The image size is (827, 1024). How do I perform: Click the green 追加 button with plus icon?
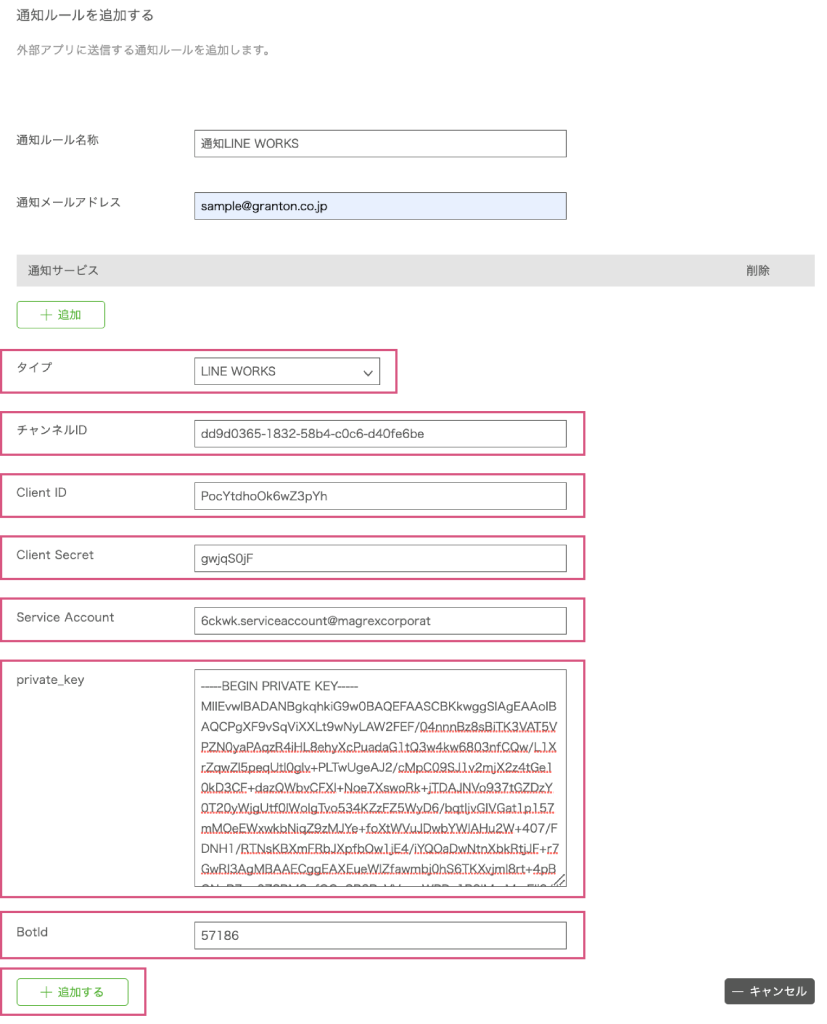click(60, 314)
